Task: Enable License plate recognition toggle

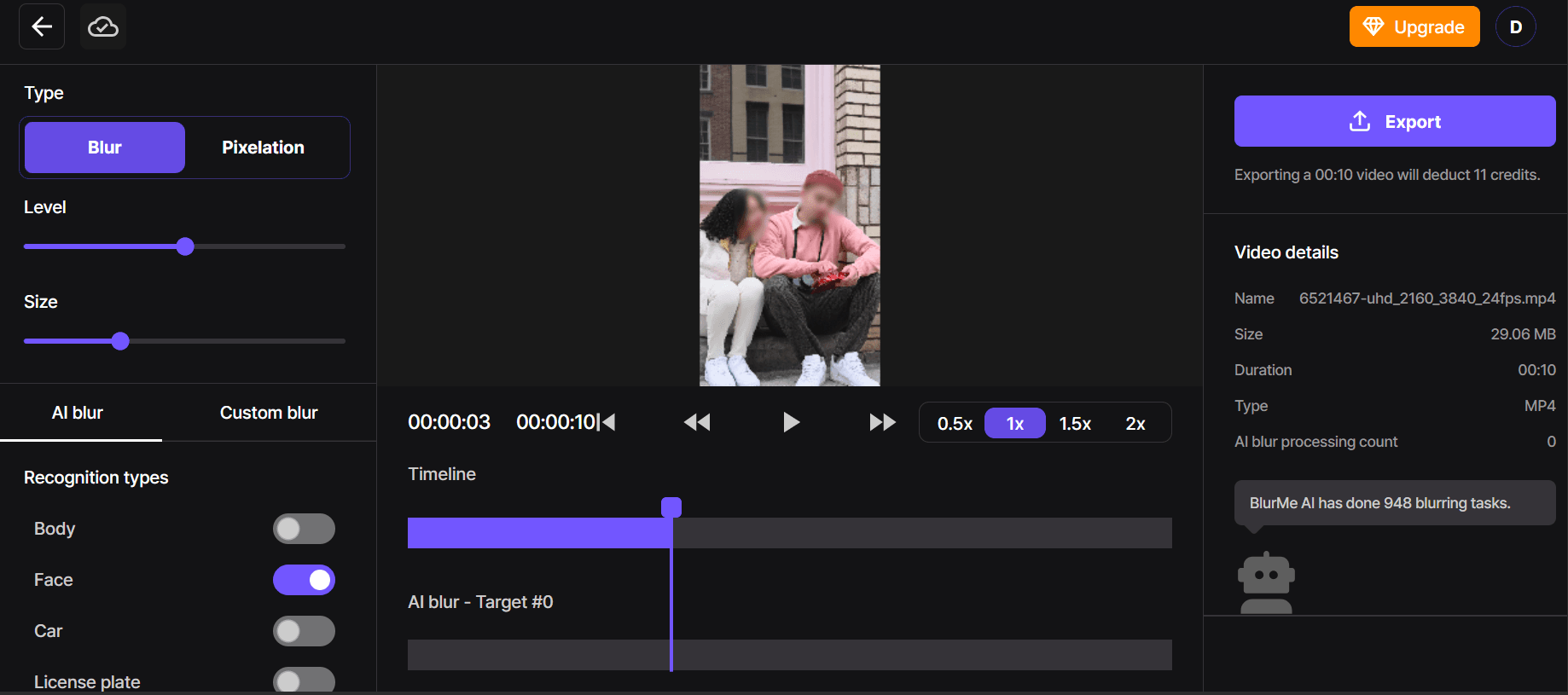Action: (304, 681)
